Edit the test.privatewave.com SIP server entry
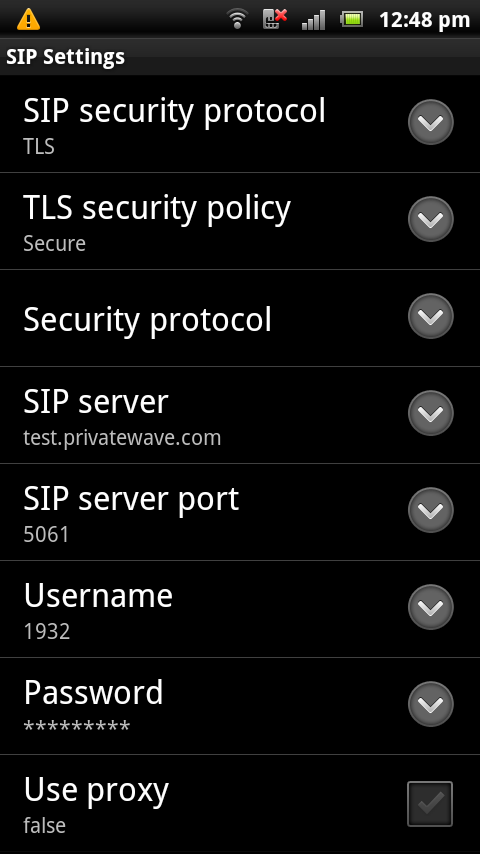Viewport: 480px width, 854px height. tap(240, 415)
